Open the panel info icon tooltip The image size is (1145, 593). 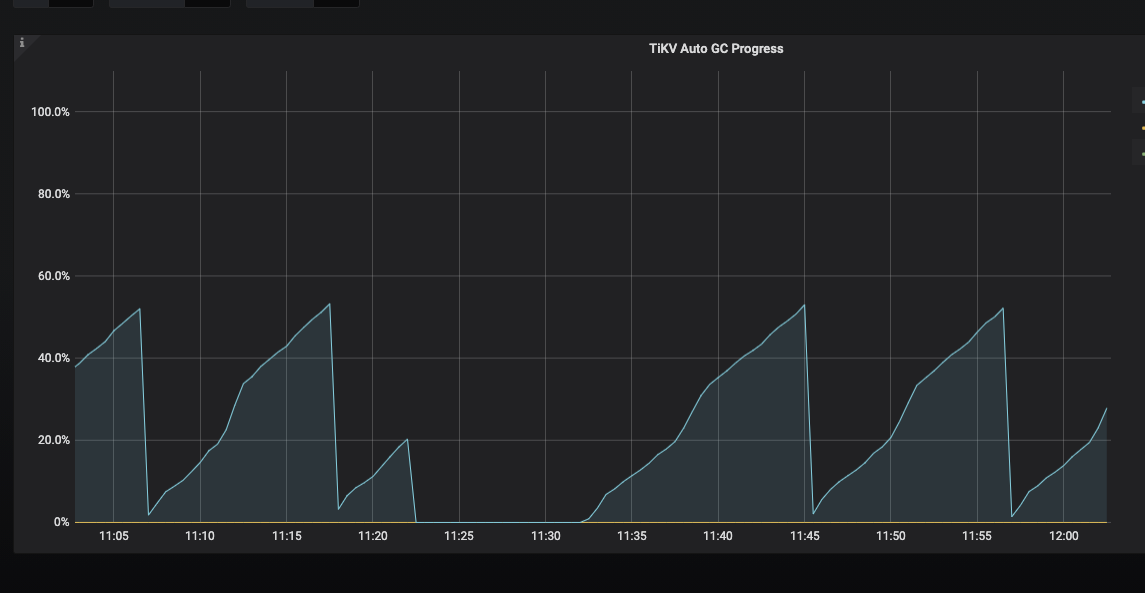tap(22, 43)
